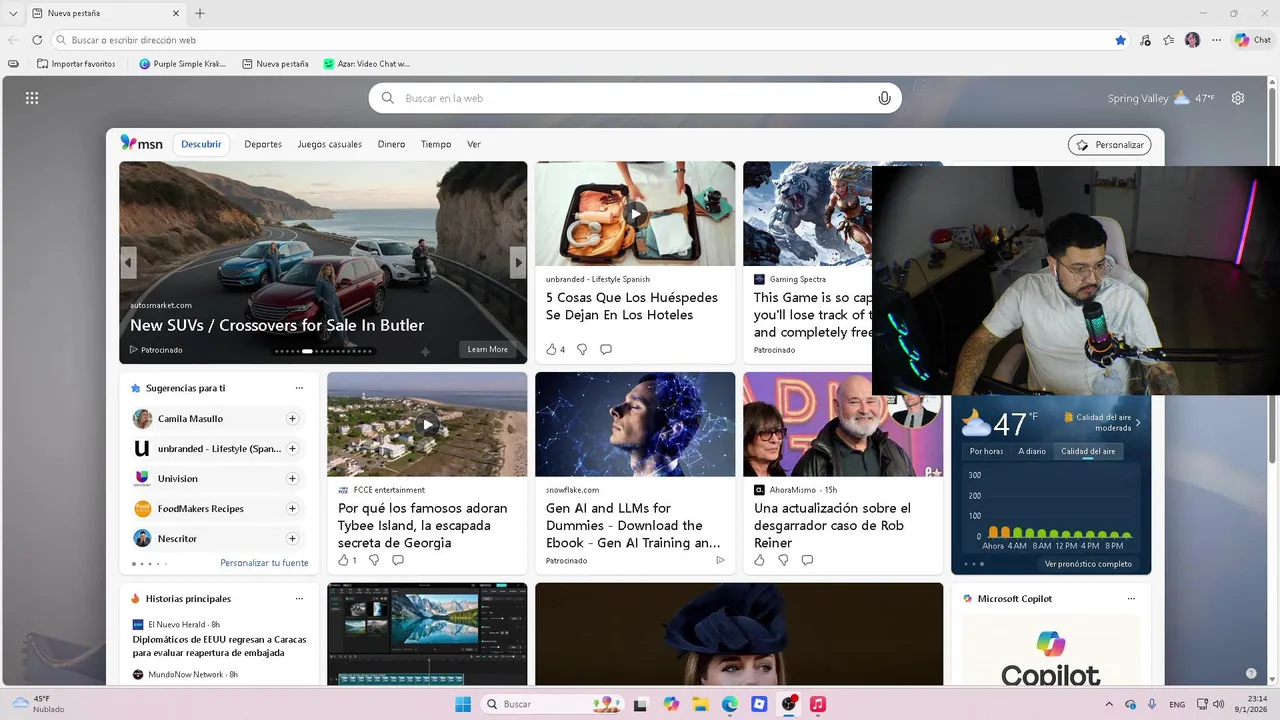1280x720 pixels.
Task: Click Learn More on SUV ad
Action: point(487,349)
